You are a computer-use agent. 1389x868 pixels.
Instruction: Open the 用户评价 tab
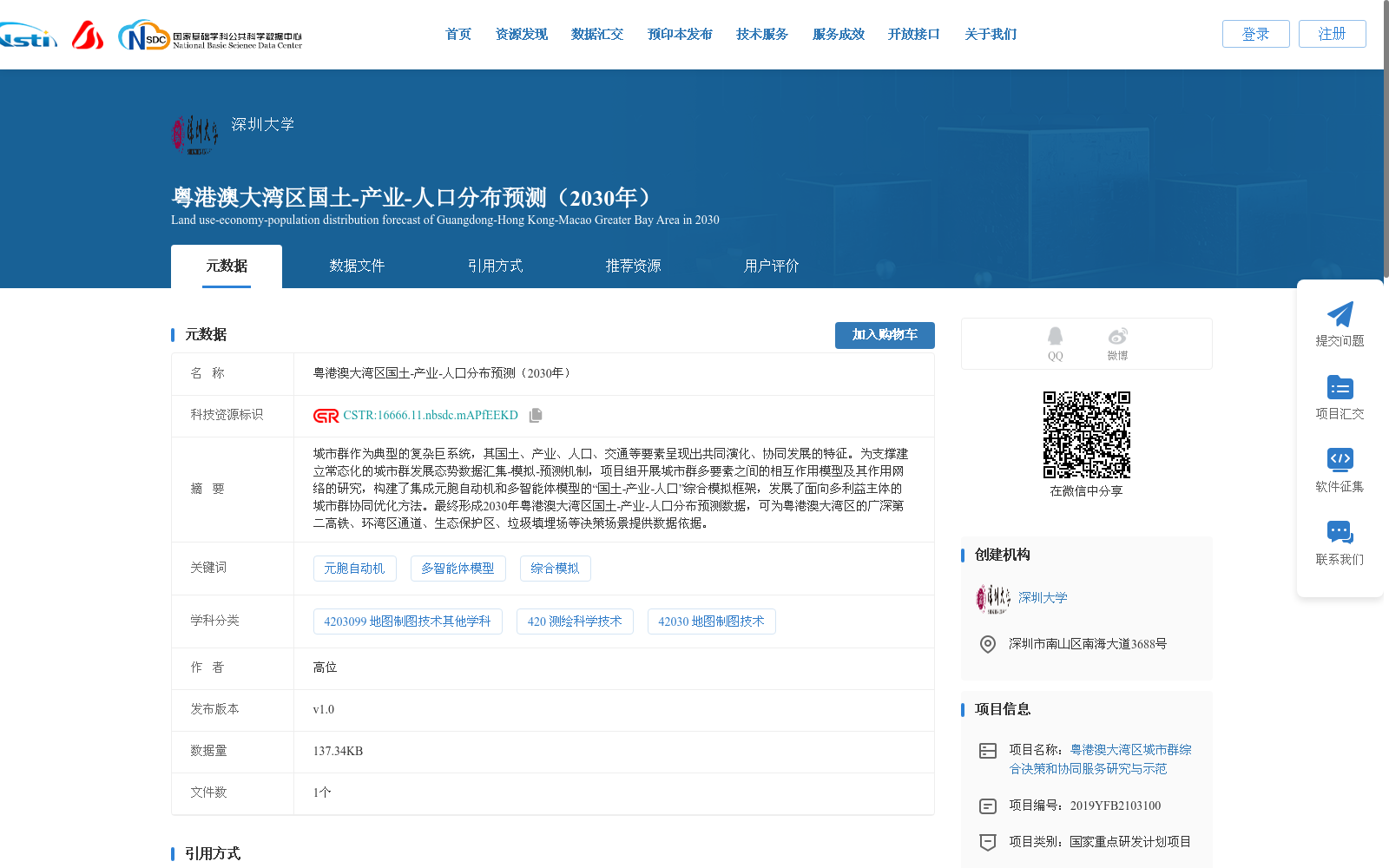pyautogui.click(x=771, y=266)
